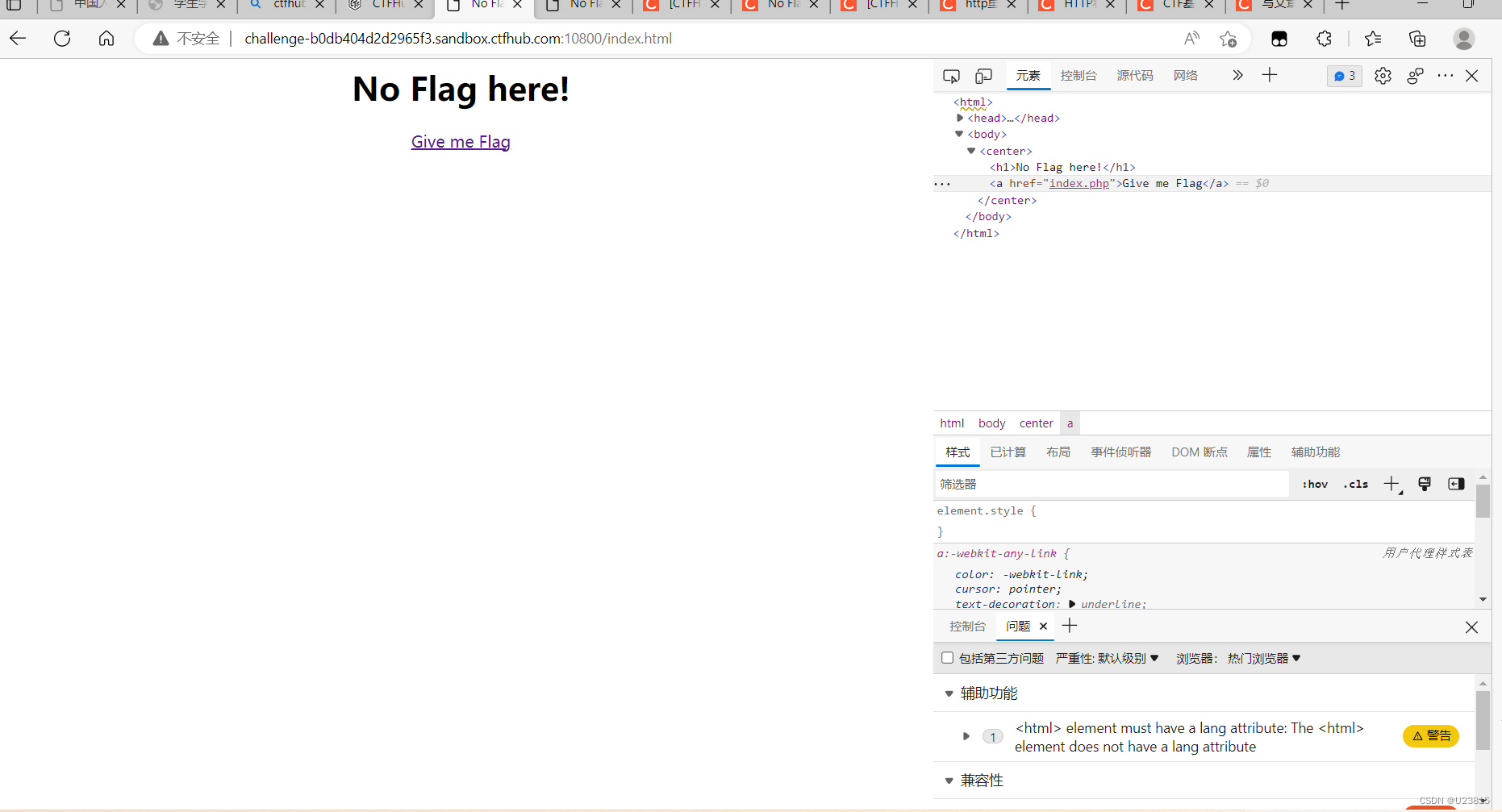Open a new browser tab
The image size is (1502, 812).
click(x=1342, y=5)
